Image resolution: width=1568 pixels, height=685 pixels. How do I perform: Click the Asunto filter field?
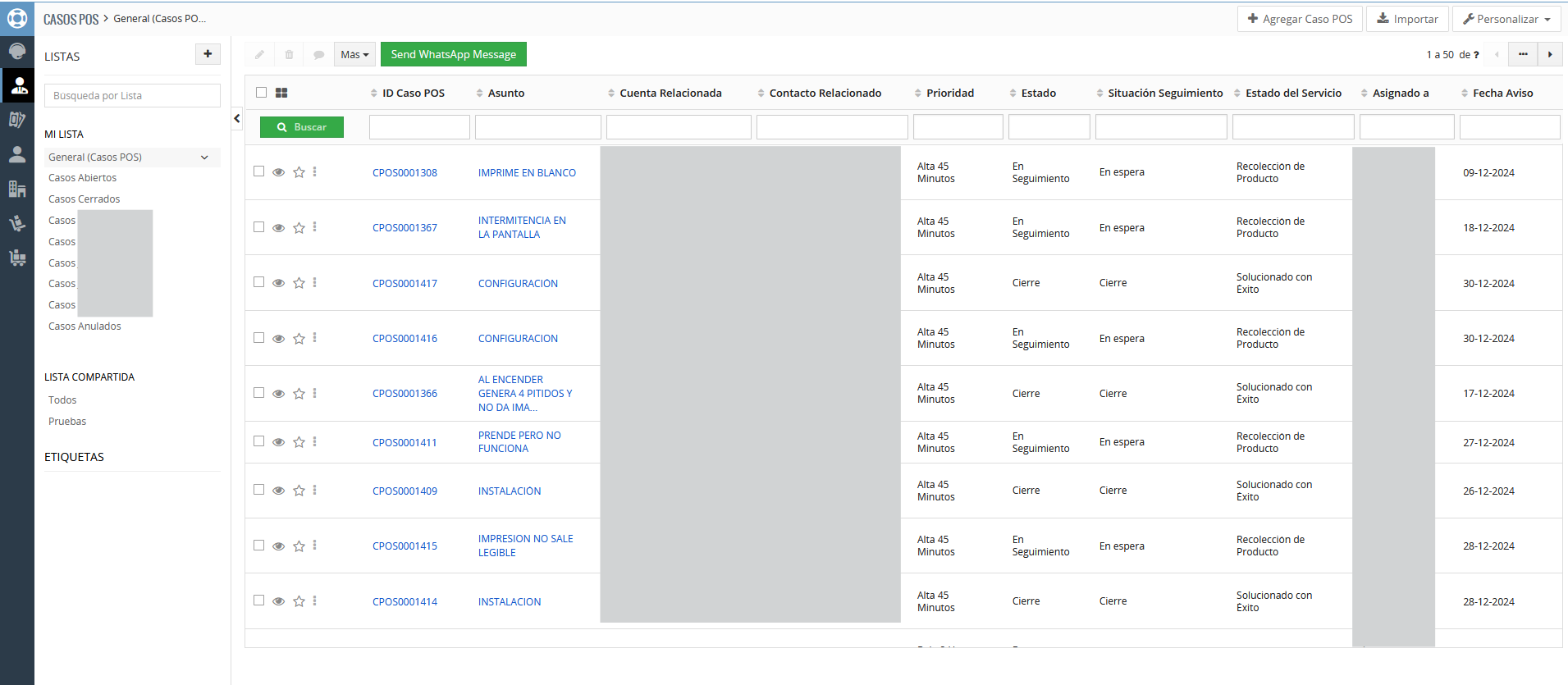click(538, 127)
